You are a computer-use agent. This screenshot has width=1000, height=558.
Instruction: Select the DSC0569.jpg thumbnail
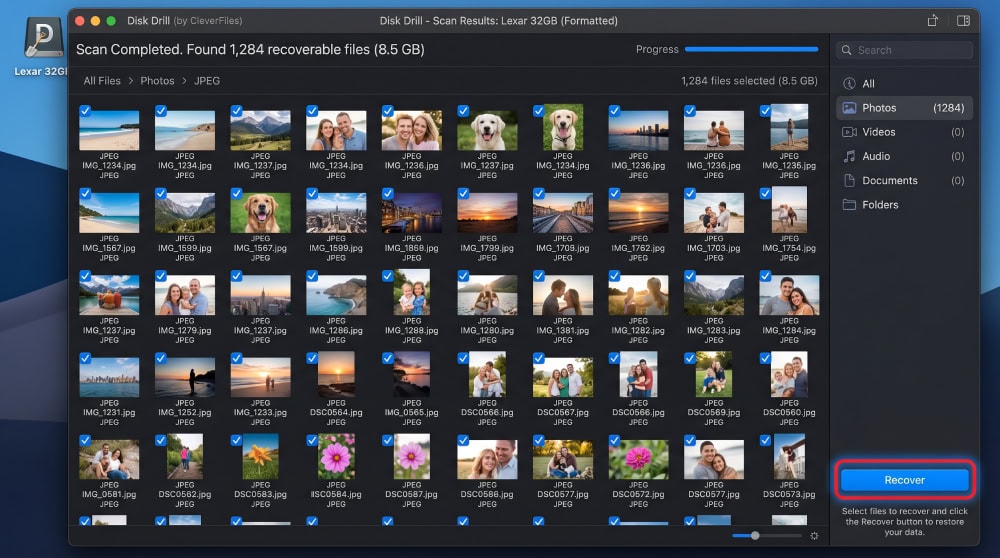click(714, 374)
